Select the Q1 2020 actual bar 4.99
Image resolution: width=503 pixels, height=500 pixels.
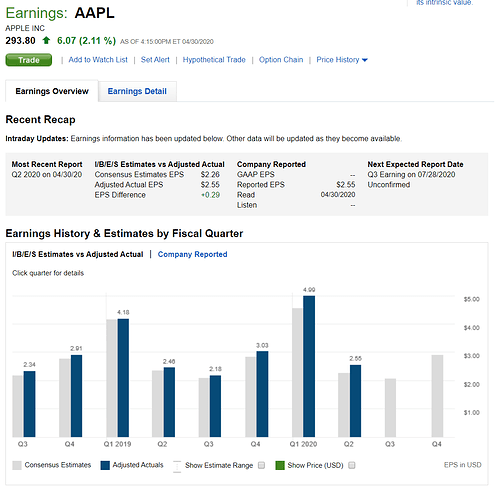point(309,366)
